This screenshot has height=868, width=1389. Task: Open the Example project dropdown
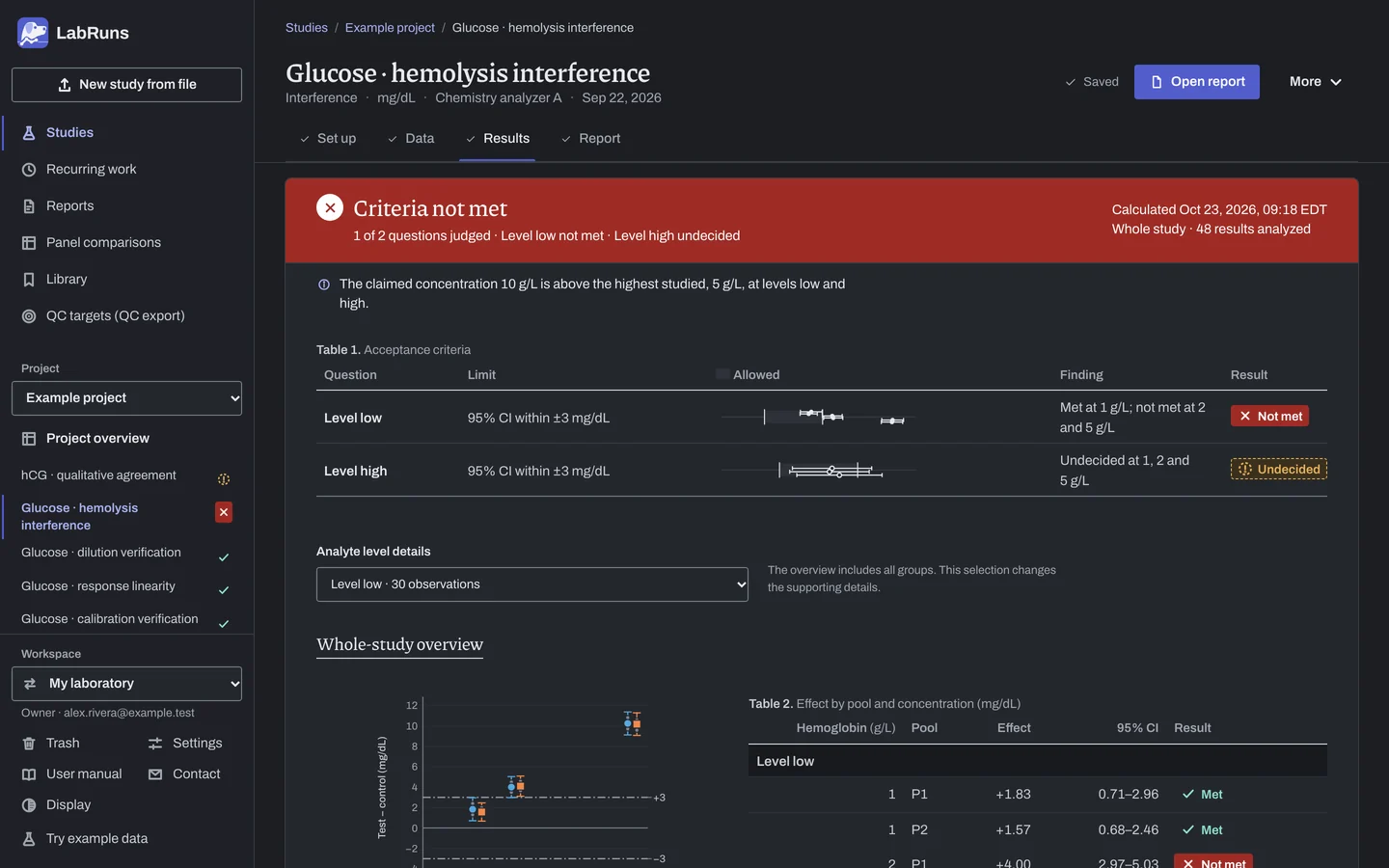click(126, 398)
